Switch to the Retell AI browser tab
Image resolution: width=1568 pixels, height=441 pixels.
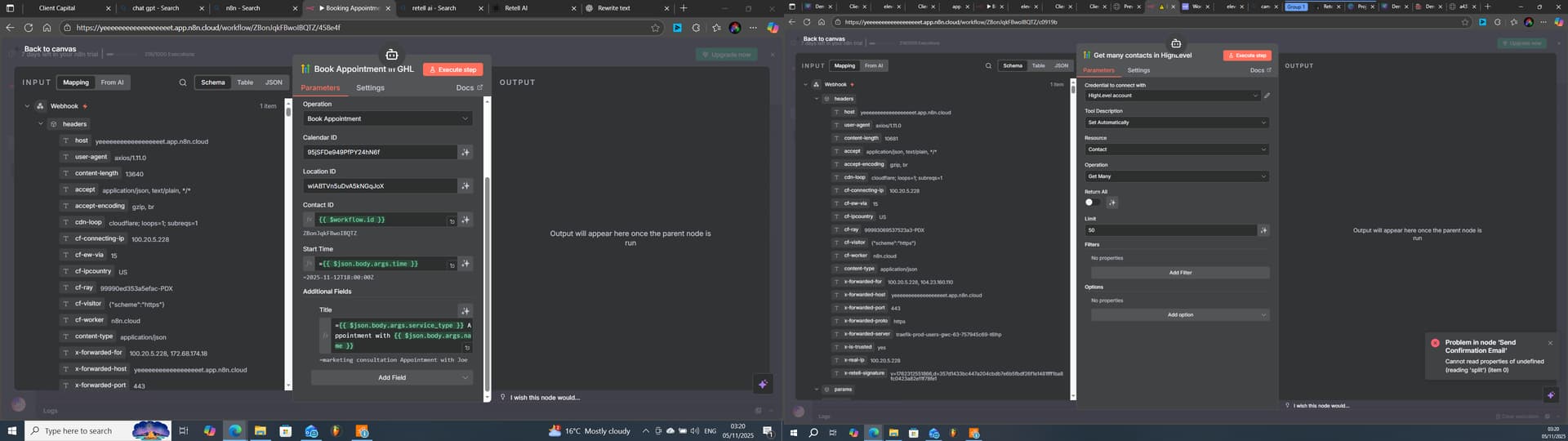click(x=515, y=8)
